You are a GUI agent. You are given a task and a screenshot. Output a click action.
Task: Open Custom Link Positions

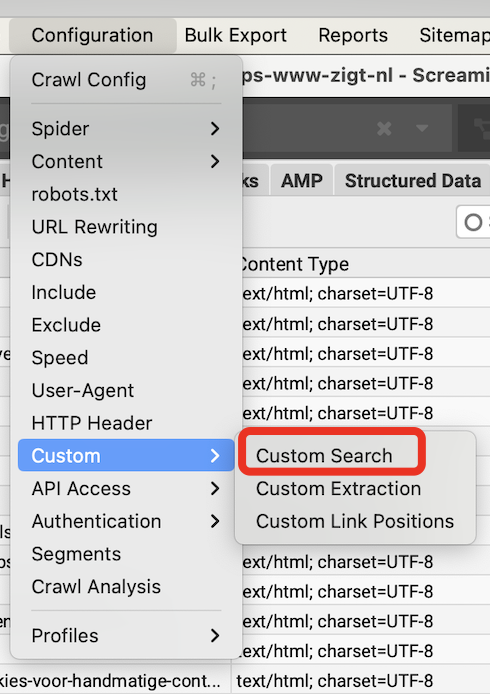(x=355, y=521)
